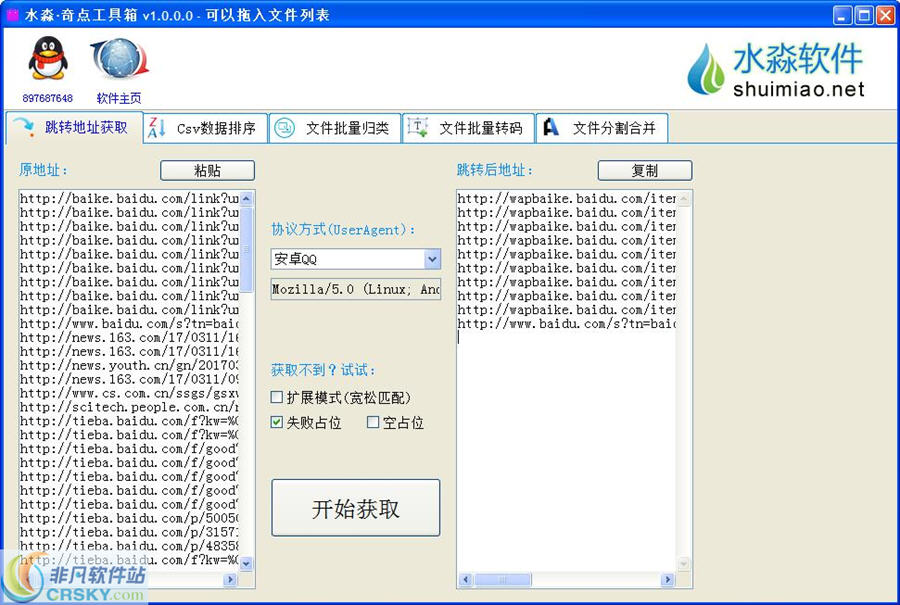The width and height of the screenshot is (900, 605).
Task: Click the 协议方式(UserAgent): label
Action: click(343, 230)
